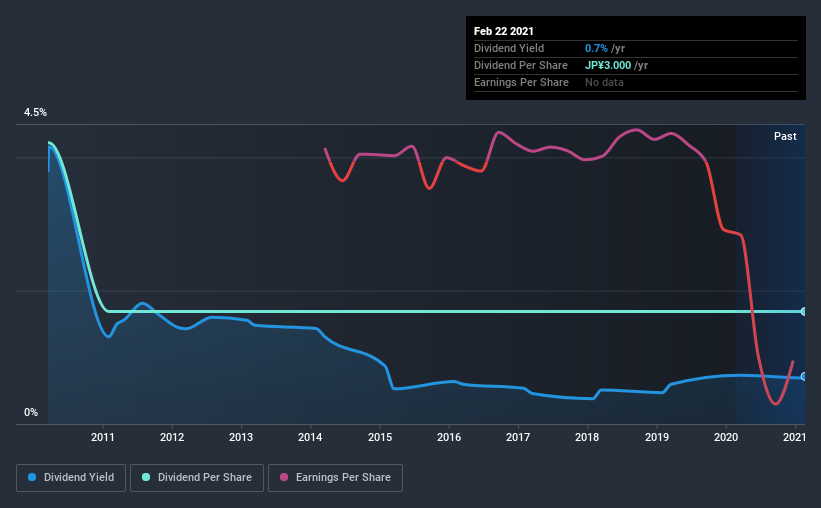821x508 pixels.
Task: Click the Past label in the shaded region
Action: point(785,136)
